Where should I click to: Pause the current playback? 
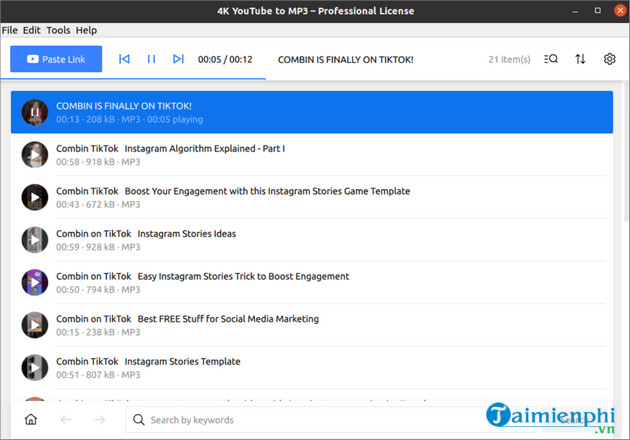point(151,59)
